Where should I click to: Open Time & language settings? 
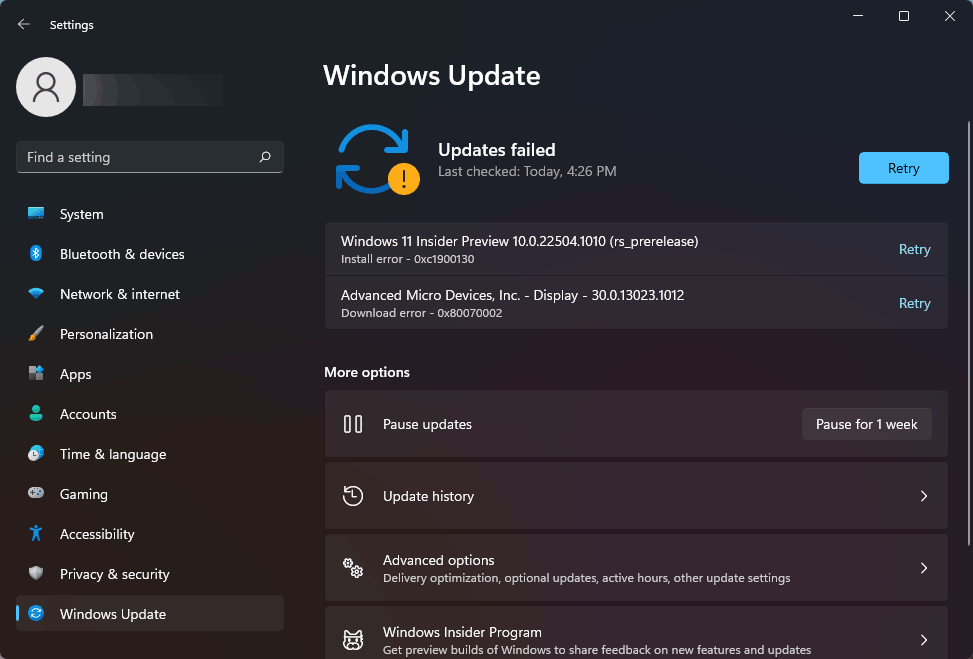pos(112,454)
